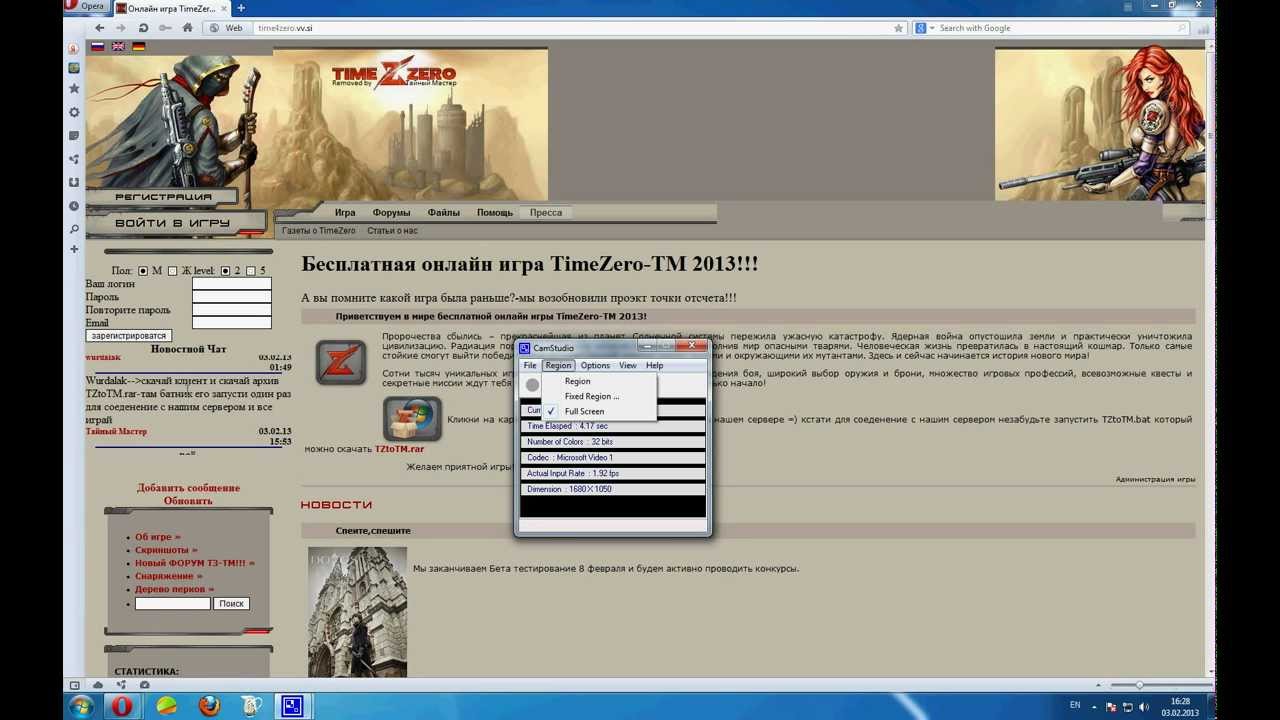This screenshot has height=720, width=1280.
Task: Open the Скриншоты sidebar link
Action: [x=166, y=550]
